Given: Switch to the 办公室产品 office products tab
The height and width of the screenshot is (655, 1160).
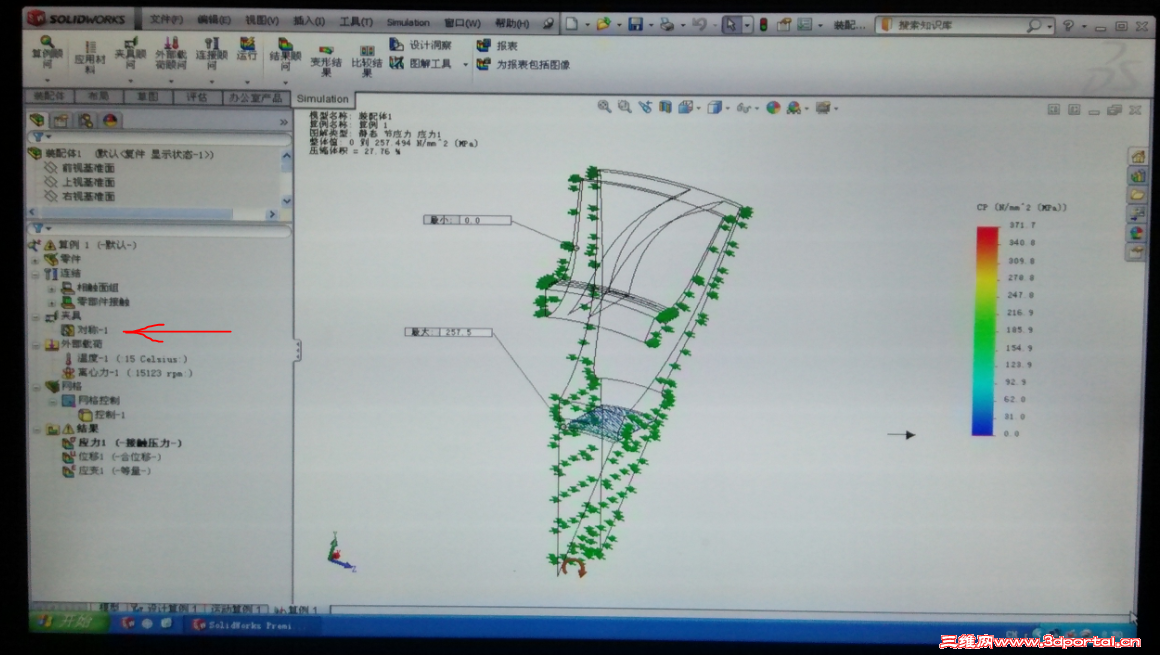Looking at the screenshot, I should click(255, 98).
